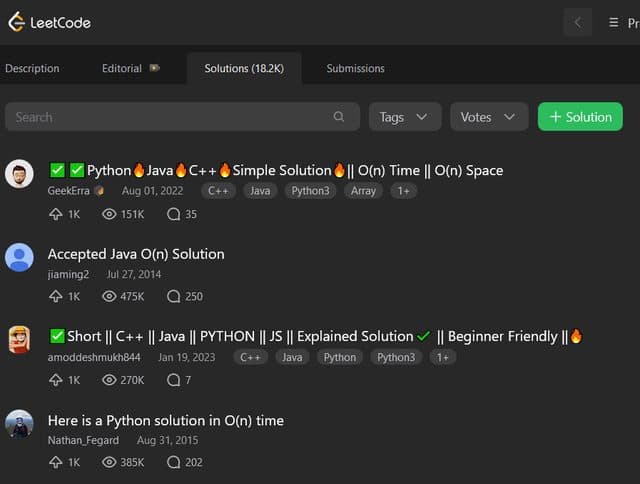Open the Votes sort dropdown

(489, 117)
